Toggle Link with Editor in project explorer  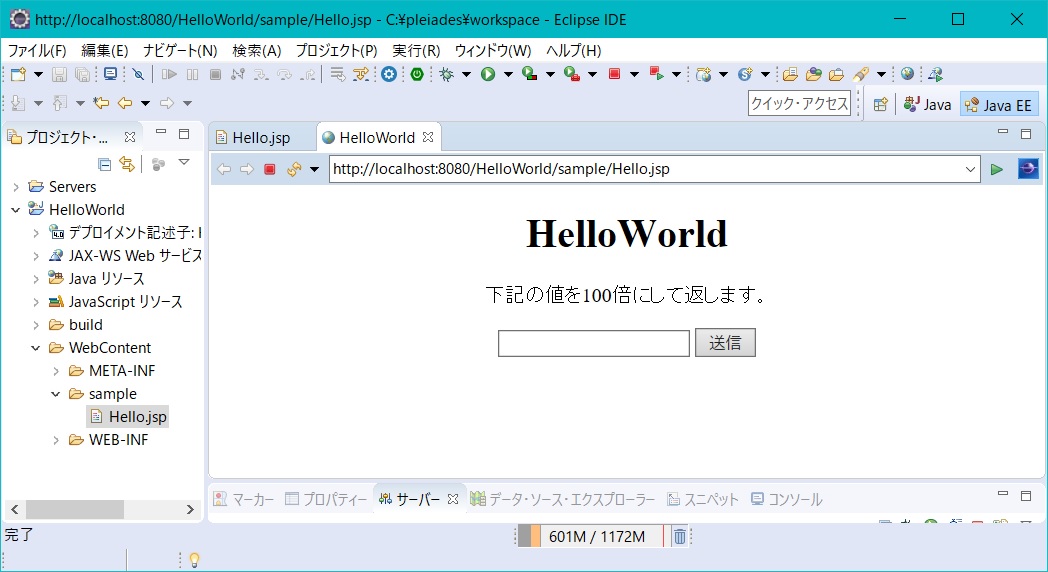point(126,164)
